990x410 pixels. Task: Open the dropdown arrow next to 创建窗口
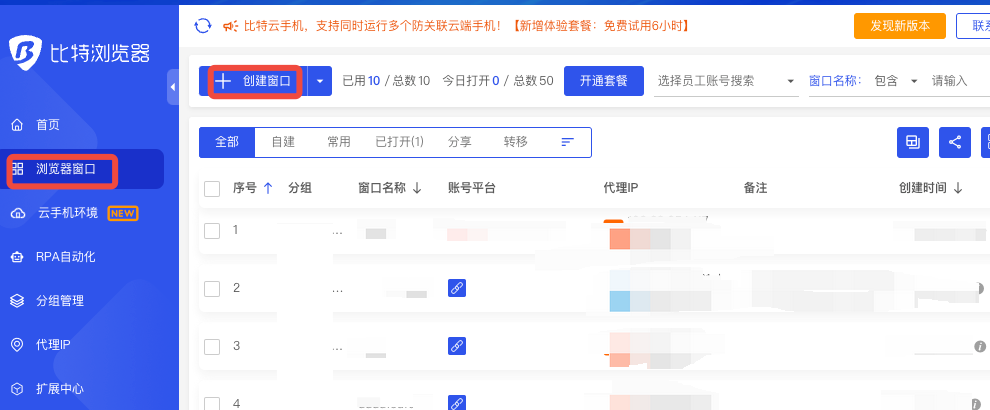319,81
